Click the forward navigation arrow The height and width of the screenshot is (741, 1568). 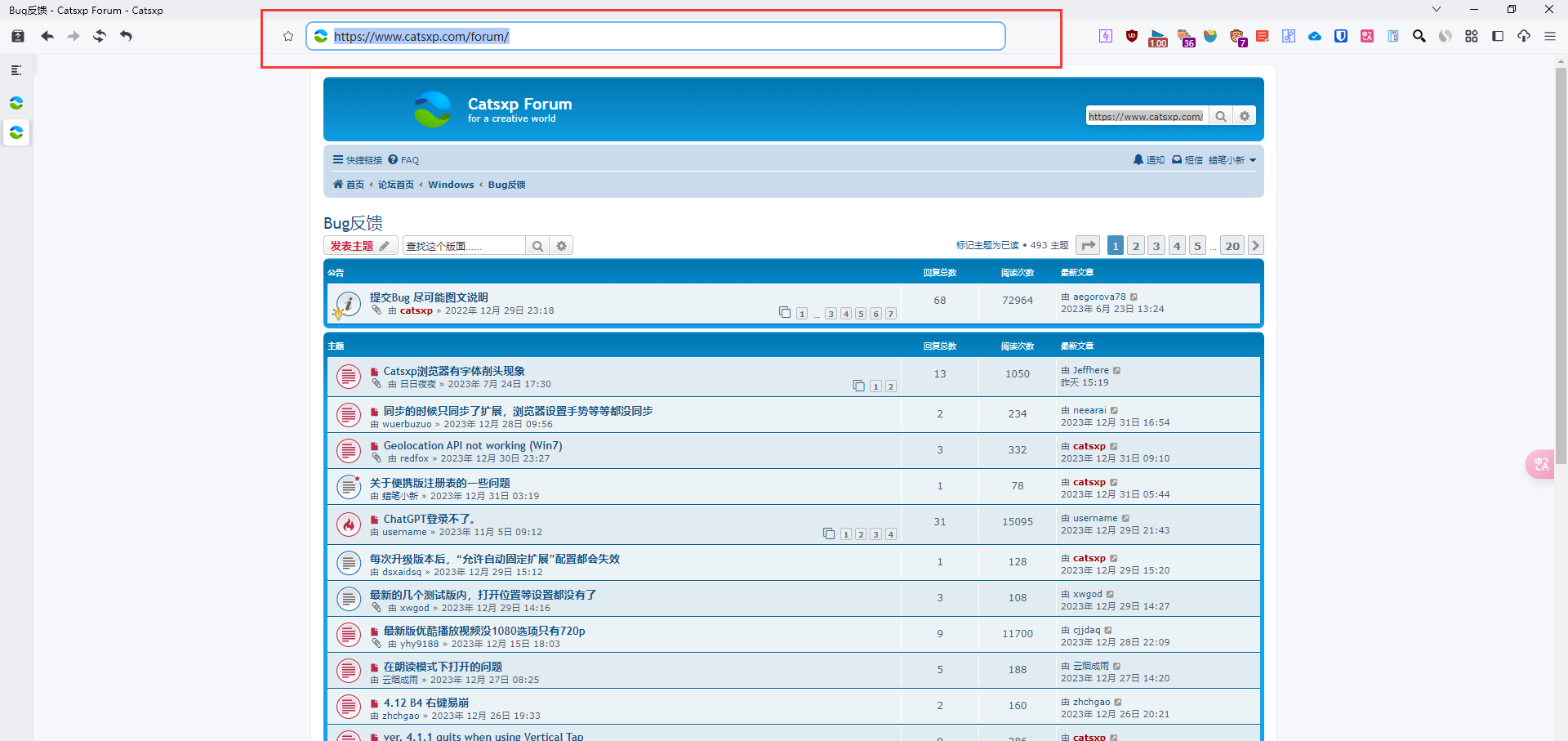pyautogui.click(x=73, y=36)
